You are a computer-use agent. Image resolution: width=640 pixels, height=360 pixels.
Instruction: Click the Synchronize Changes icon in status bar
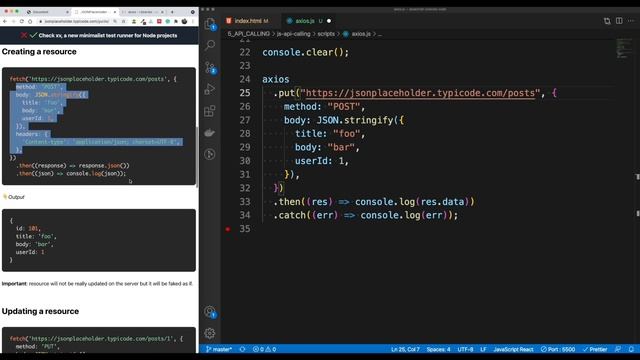(242, 349)
